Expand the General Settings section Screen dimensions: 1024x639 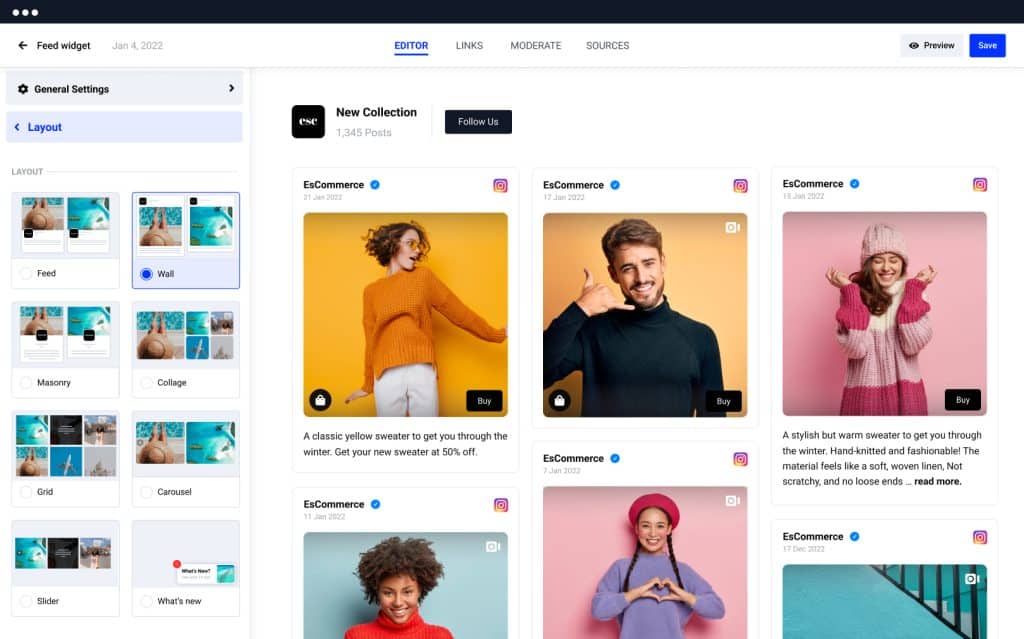[x=124, y=89]
